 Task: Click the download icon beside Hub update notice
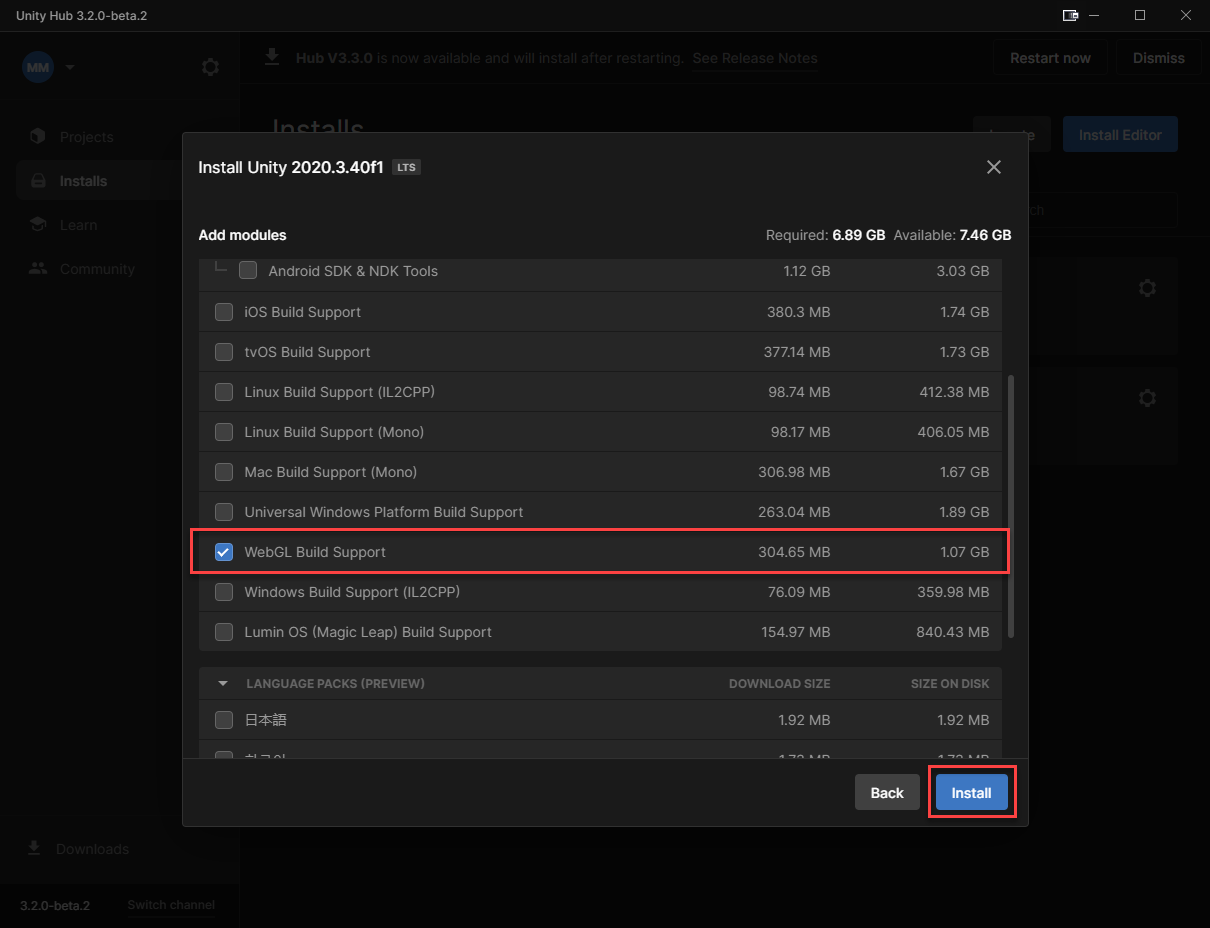pyautogui.click(x=272, y=58)
